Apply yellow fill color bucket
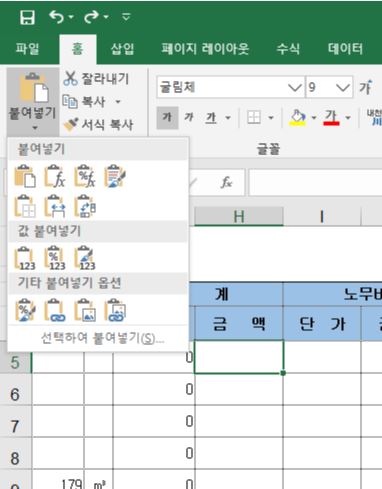This screenshot has height=489, width=382. pos(298,118)
